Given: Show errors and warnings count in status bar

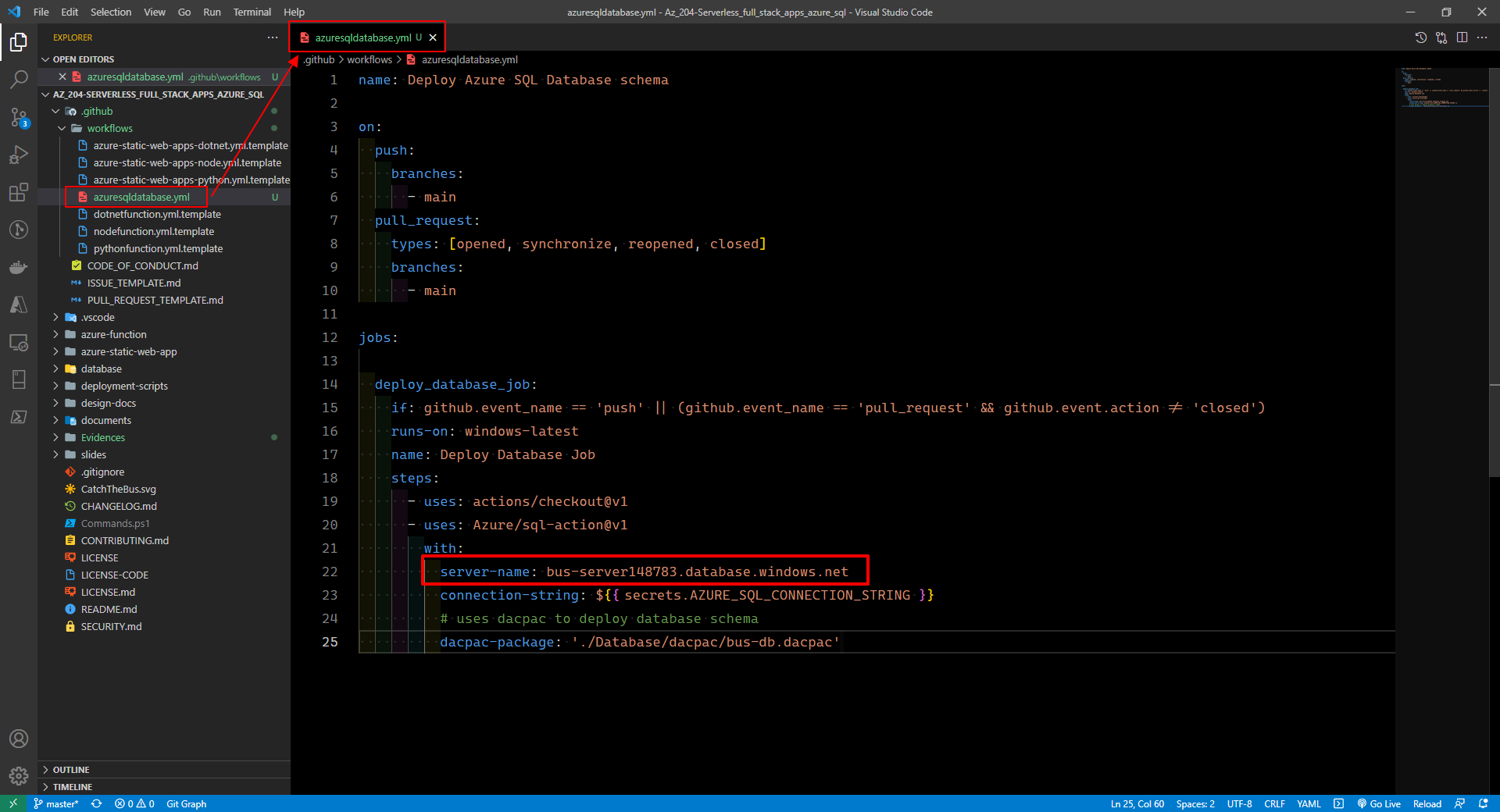Looking at the screenshot, I should point(134,803).
